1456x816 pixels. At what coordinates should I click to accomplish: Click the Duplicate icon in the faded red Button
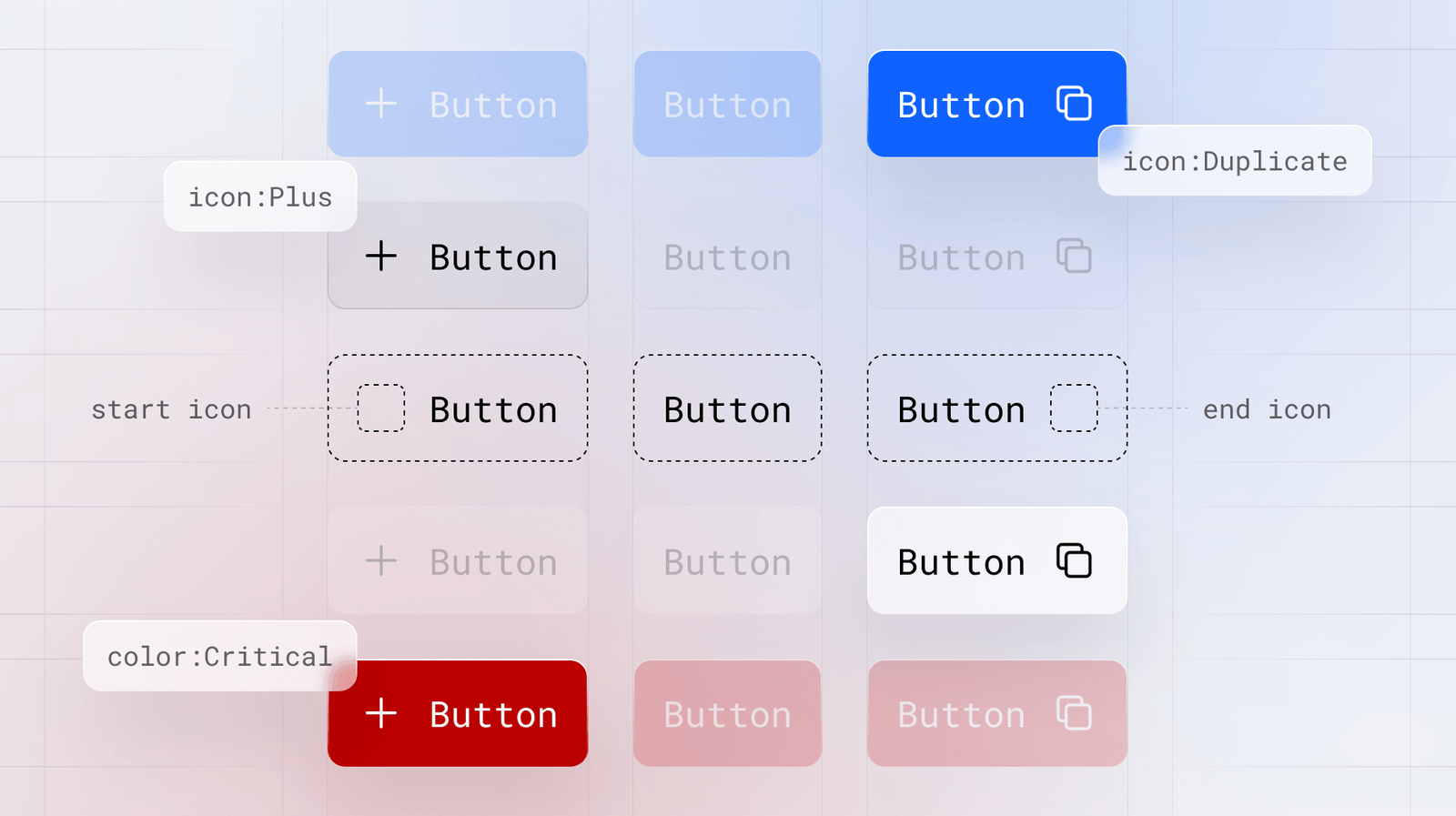coord(1074,714)
